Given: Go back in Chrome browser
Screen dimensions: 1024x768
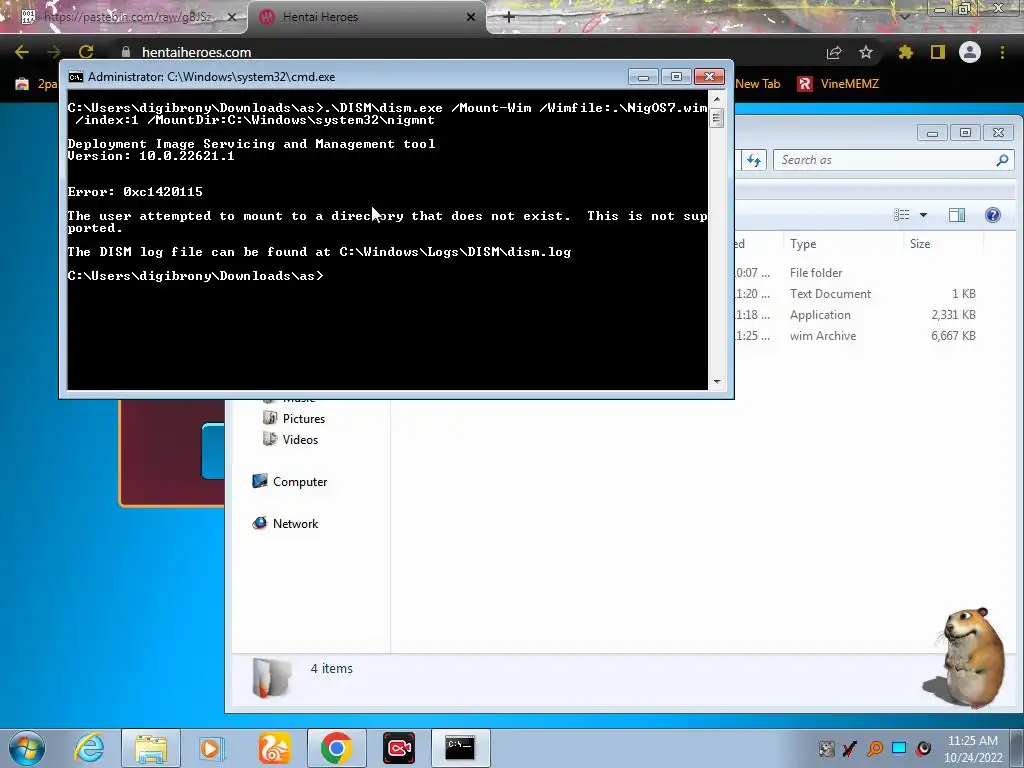Looking at the screenshot, I should [x=22, y=52].
